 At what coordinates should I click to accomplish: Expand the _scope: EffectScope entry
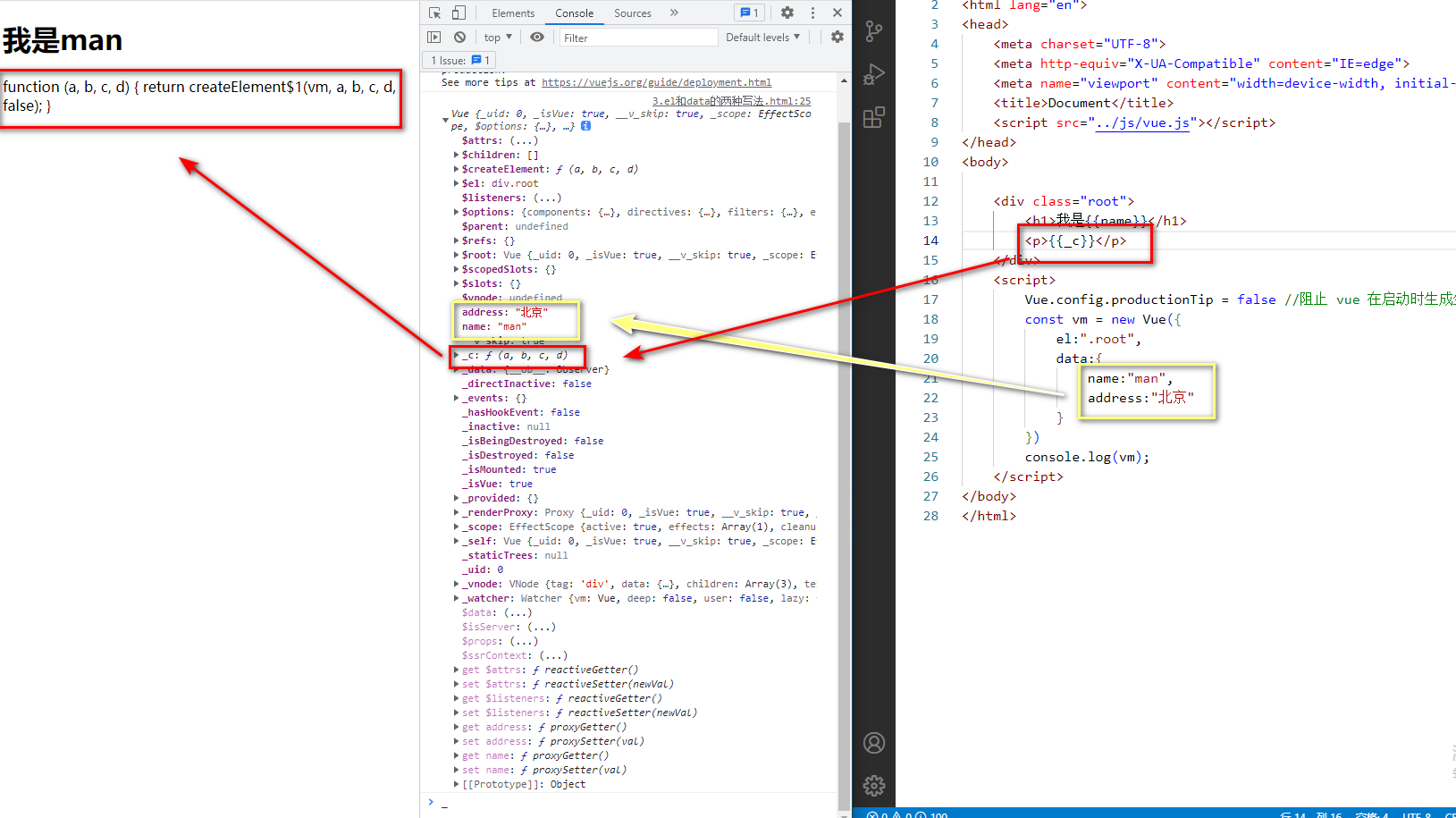point(457,527)
